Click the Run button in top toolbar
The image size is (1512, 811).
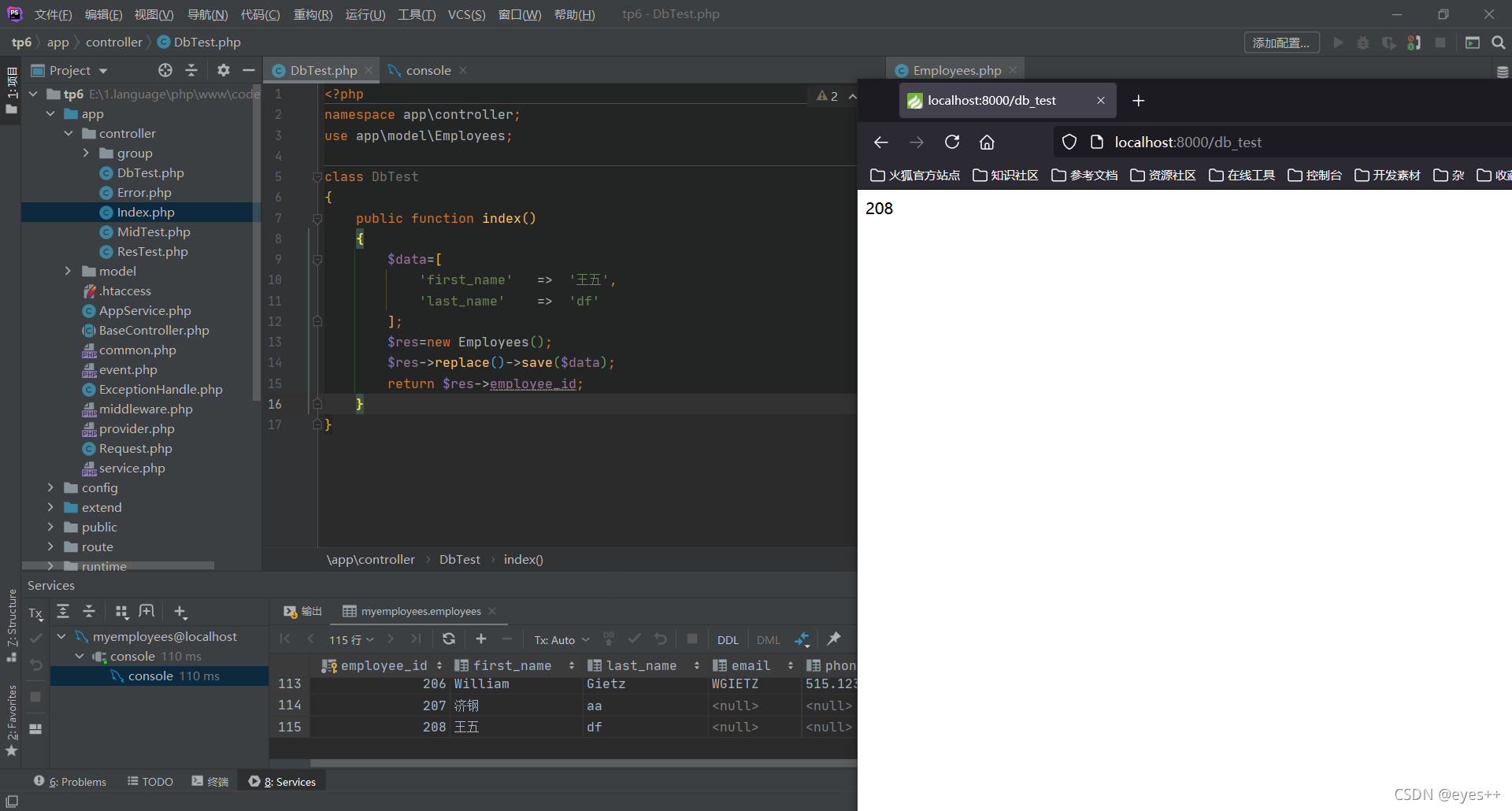coord(1338,43)
